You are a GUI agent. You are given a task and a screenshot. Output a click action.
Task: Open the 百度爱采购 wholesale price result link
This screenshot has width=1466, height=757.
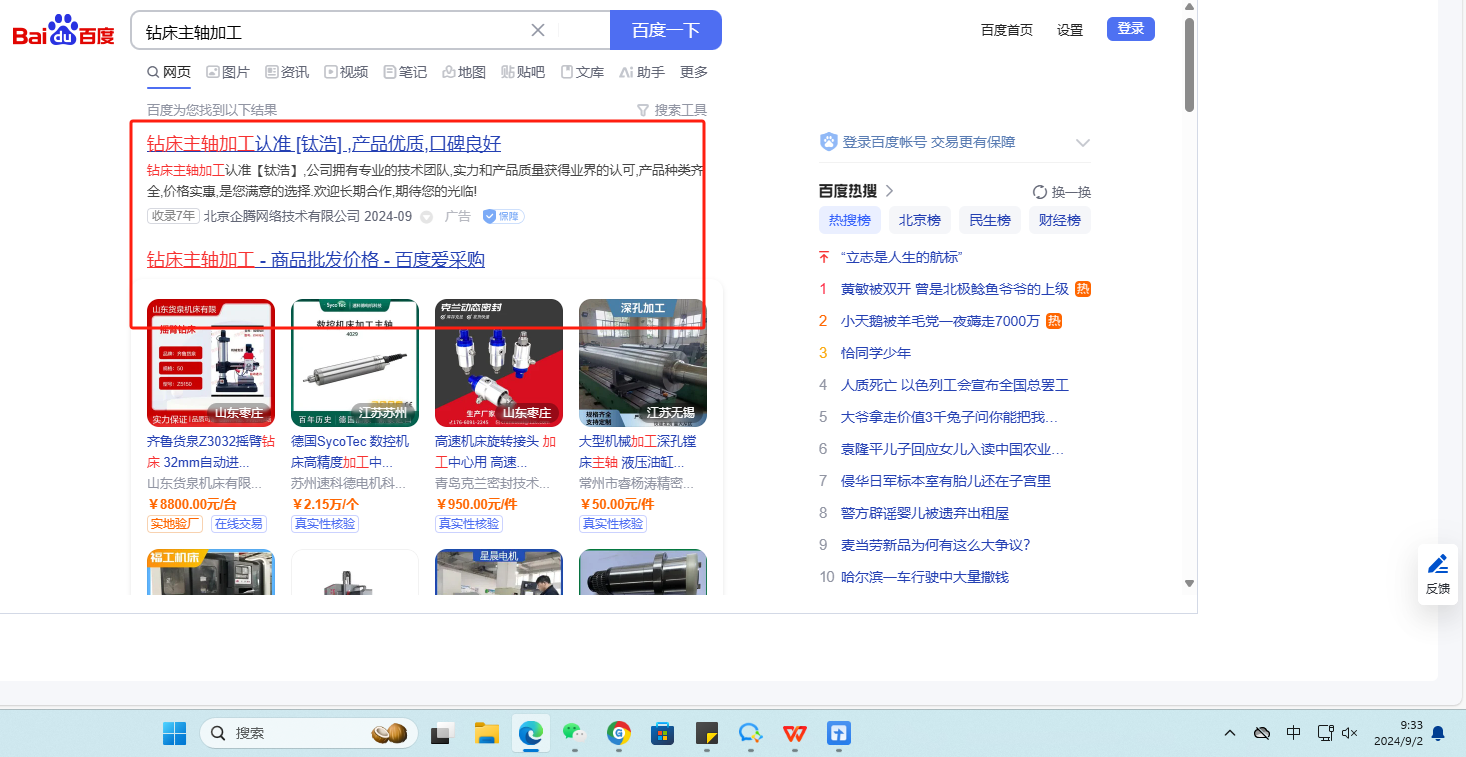pyautogui.click(x=316, y=260)
